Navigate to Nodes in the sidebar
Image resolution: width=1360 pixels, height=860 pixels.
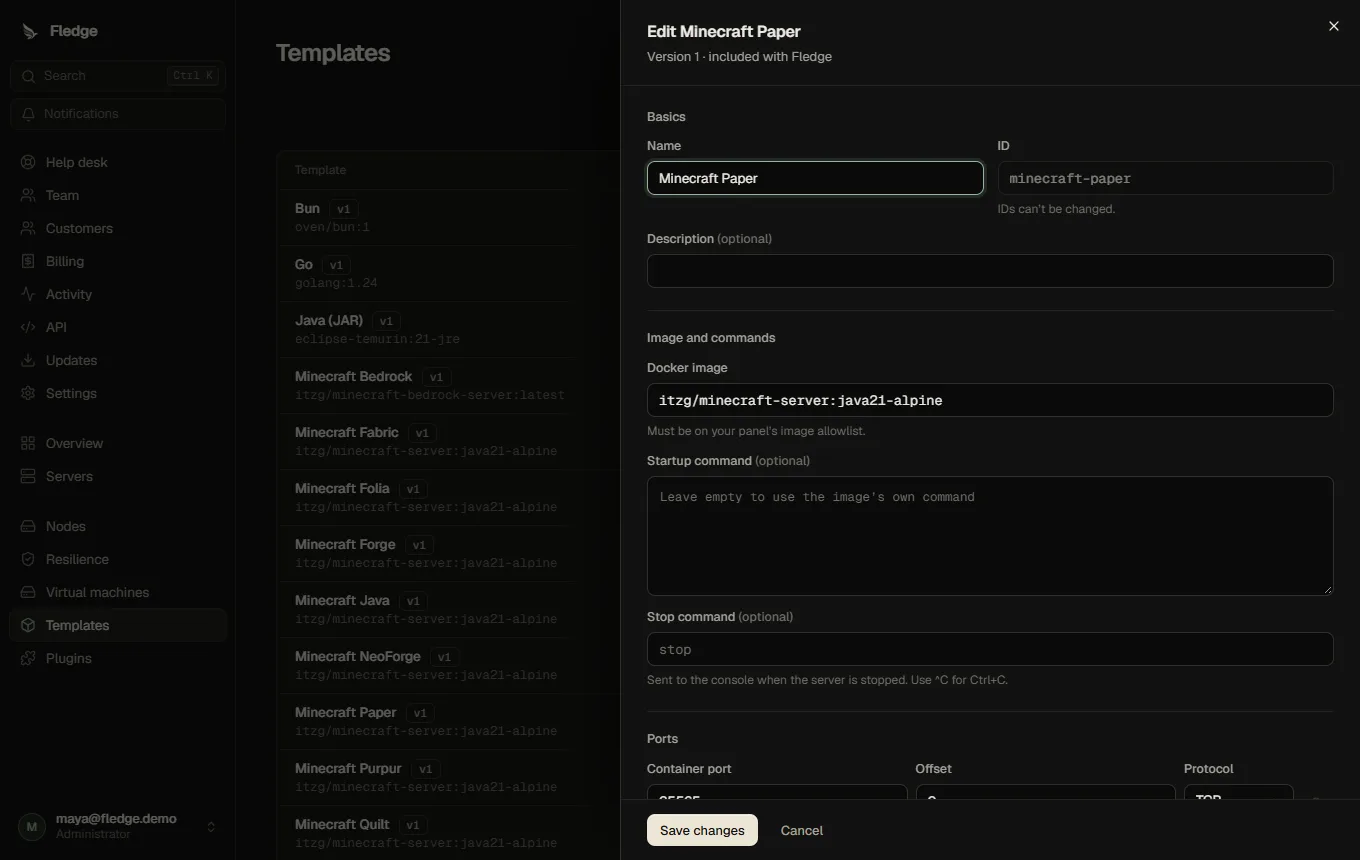118,526
